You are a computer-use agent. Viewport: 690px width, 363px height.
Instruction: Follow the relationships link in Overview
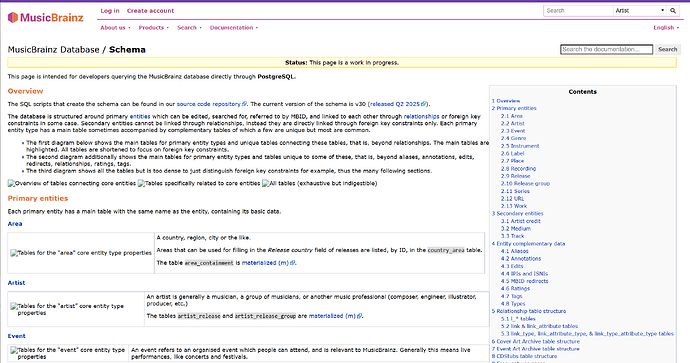422,117
